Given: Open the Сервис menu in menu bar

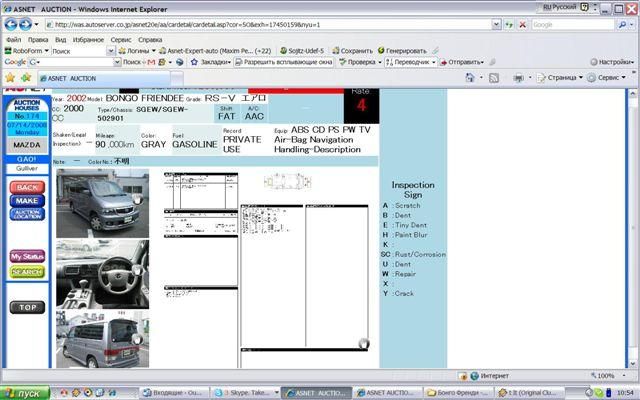Looking at the screenshot, I should (x=121, y=40).
